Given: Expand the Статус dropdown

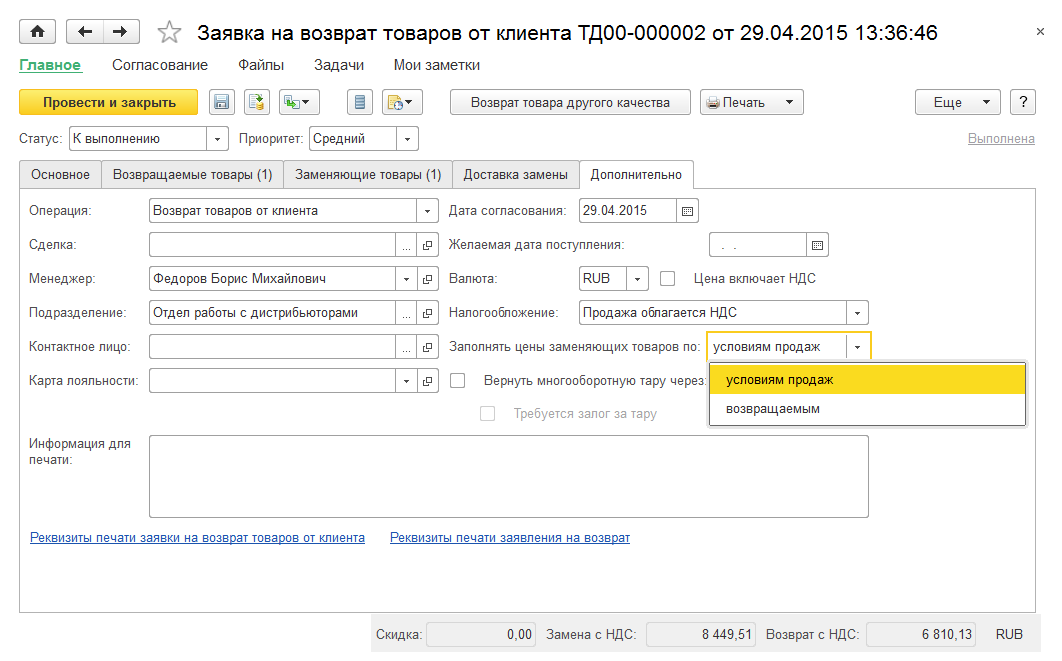Looking at the screenshot, I should (x=217, y=139).
